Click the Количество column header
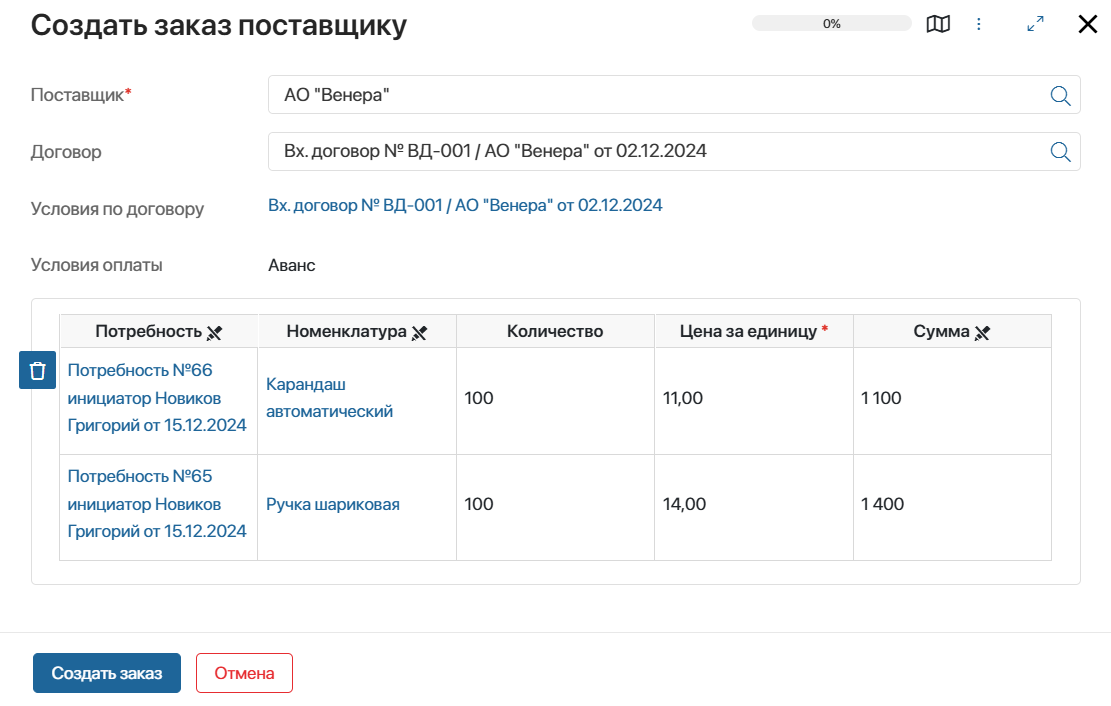The width and height of the screenshot is (1111, 706). (x=555, y=331)
